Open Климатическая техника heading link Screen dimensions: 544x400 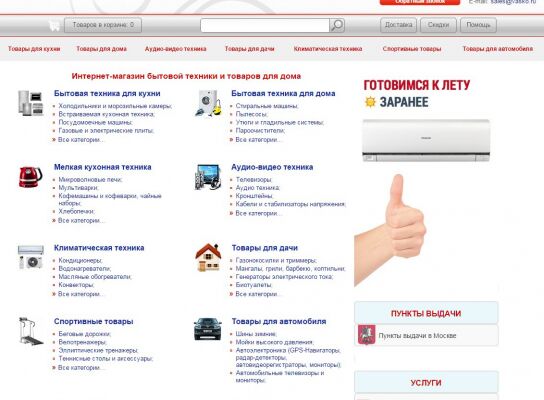pos(99,248)
